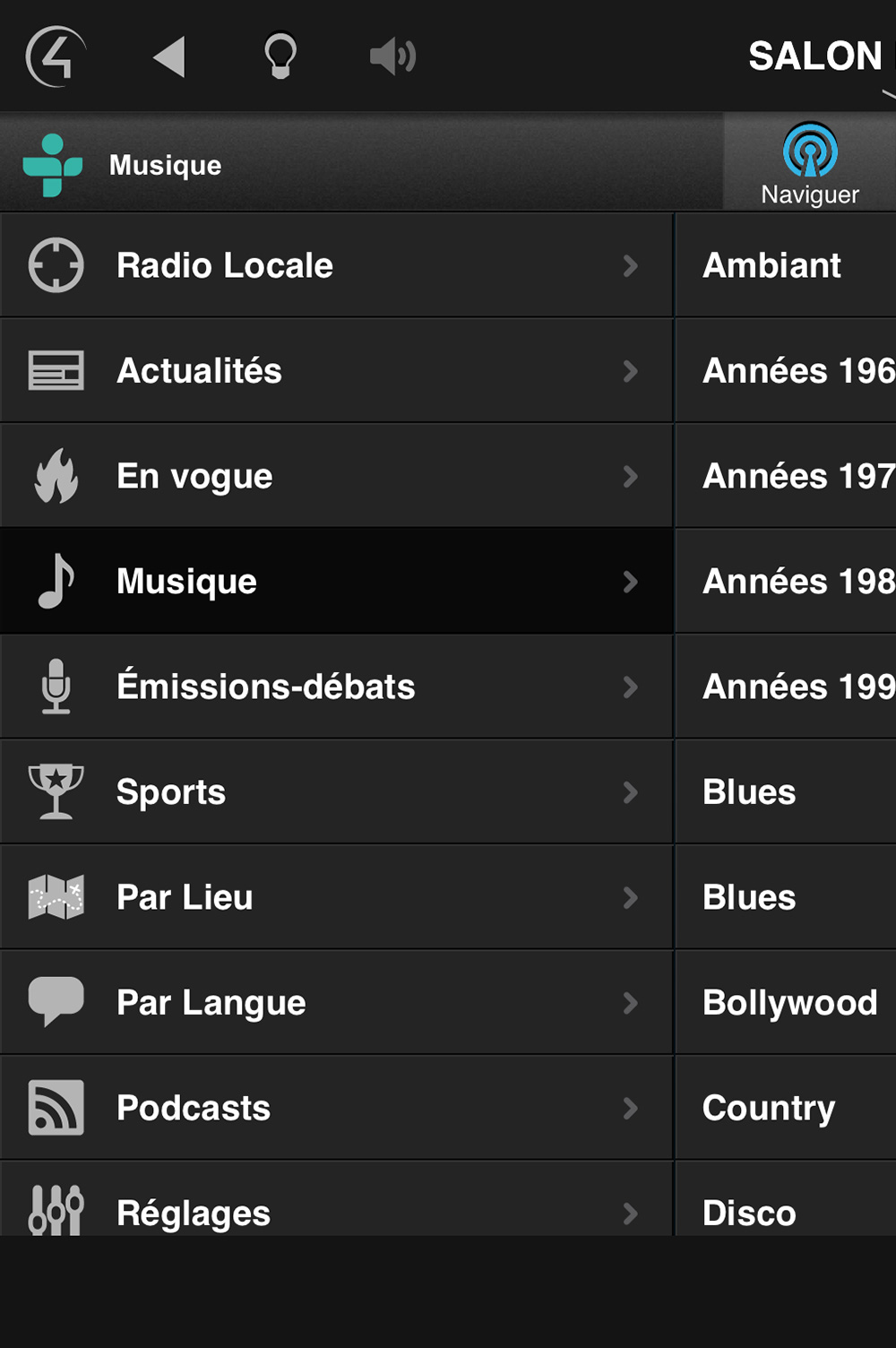The width and height of the screenshot is (896, 1348).
Task: Tap the speaker volume icon
Action: tap(392, 56)
